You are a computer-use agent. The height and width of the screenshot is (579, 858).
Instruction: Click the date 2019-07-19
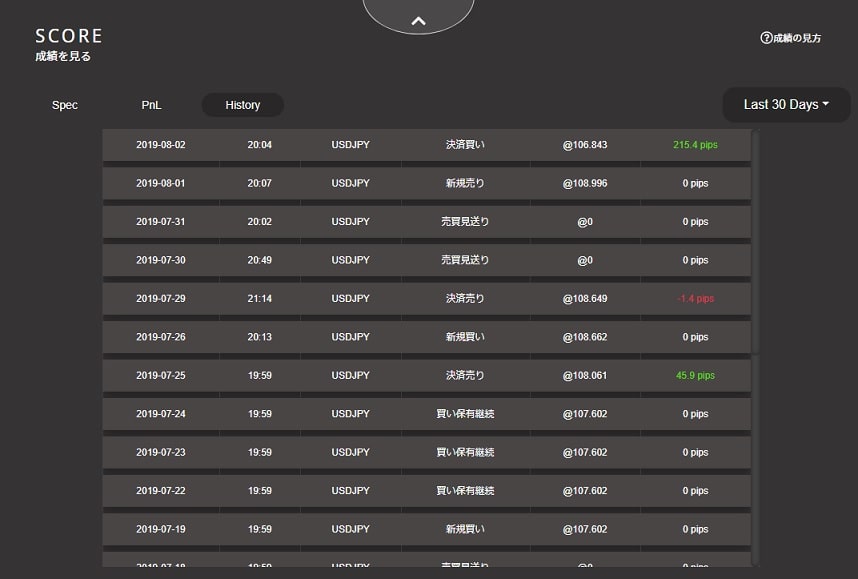161,529
